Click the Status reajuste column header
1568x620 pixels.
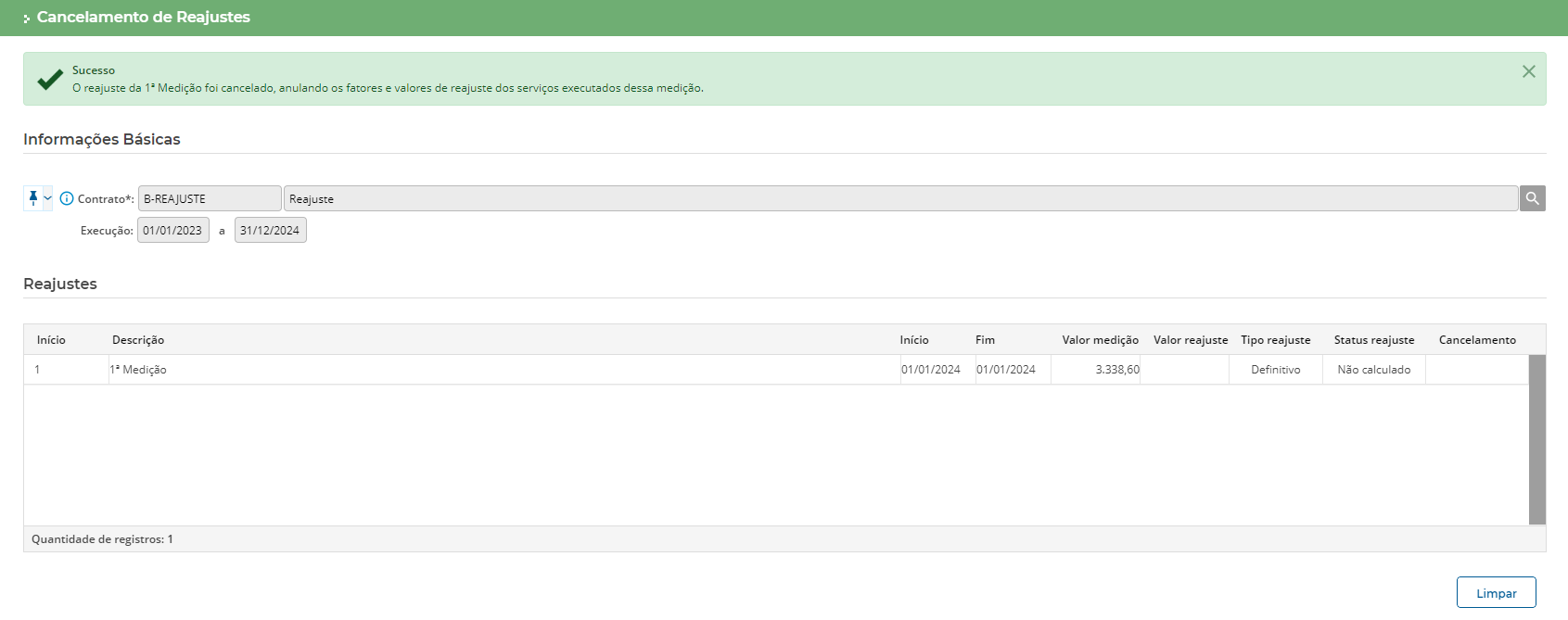tap(1373, 340)
